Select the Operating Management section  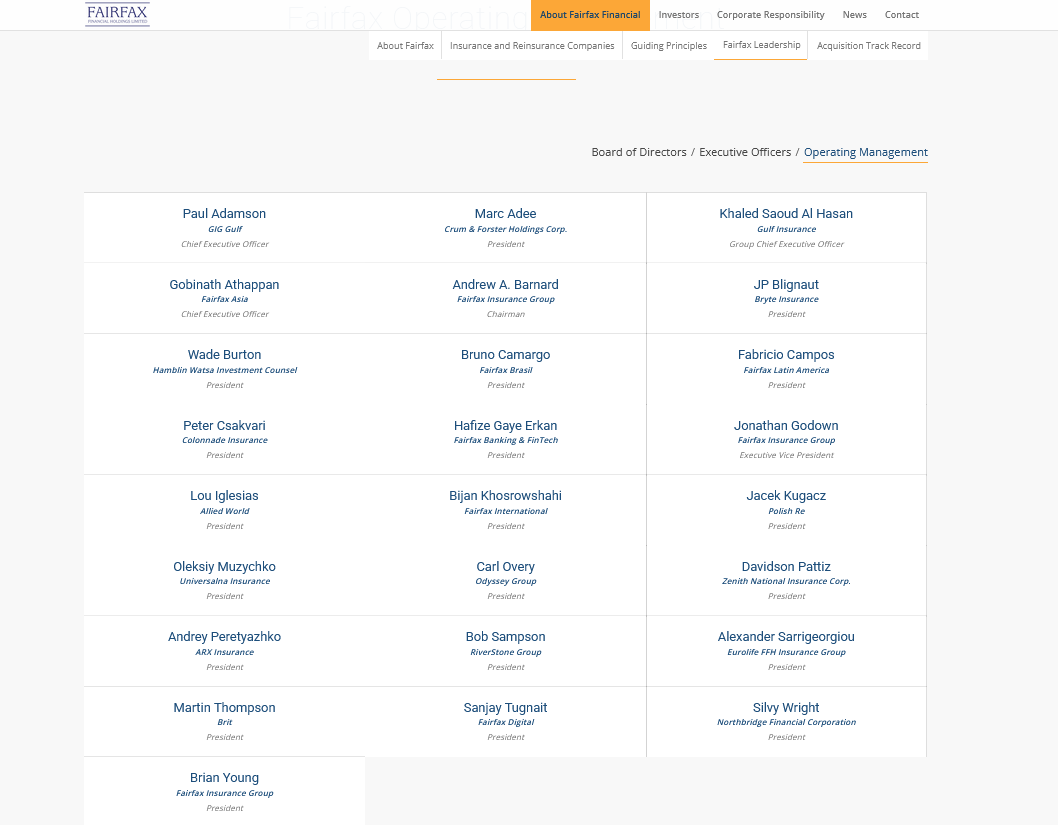(865, 152)
